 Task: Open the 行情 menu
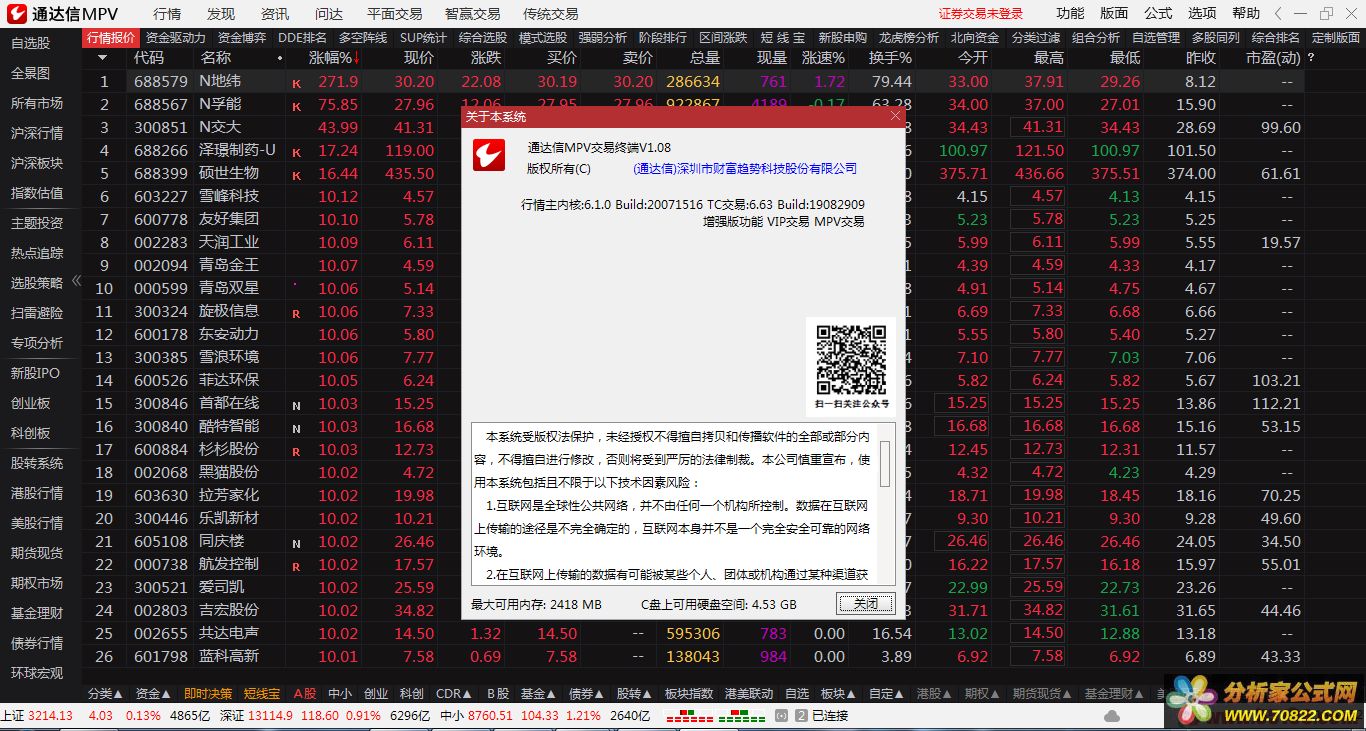168,14
